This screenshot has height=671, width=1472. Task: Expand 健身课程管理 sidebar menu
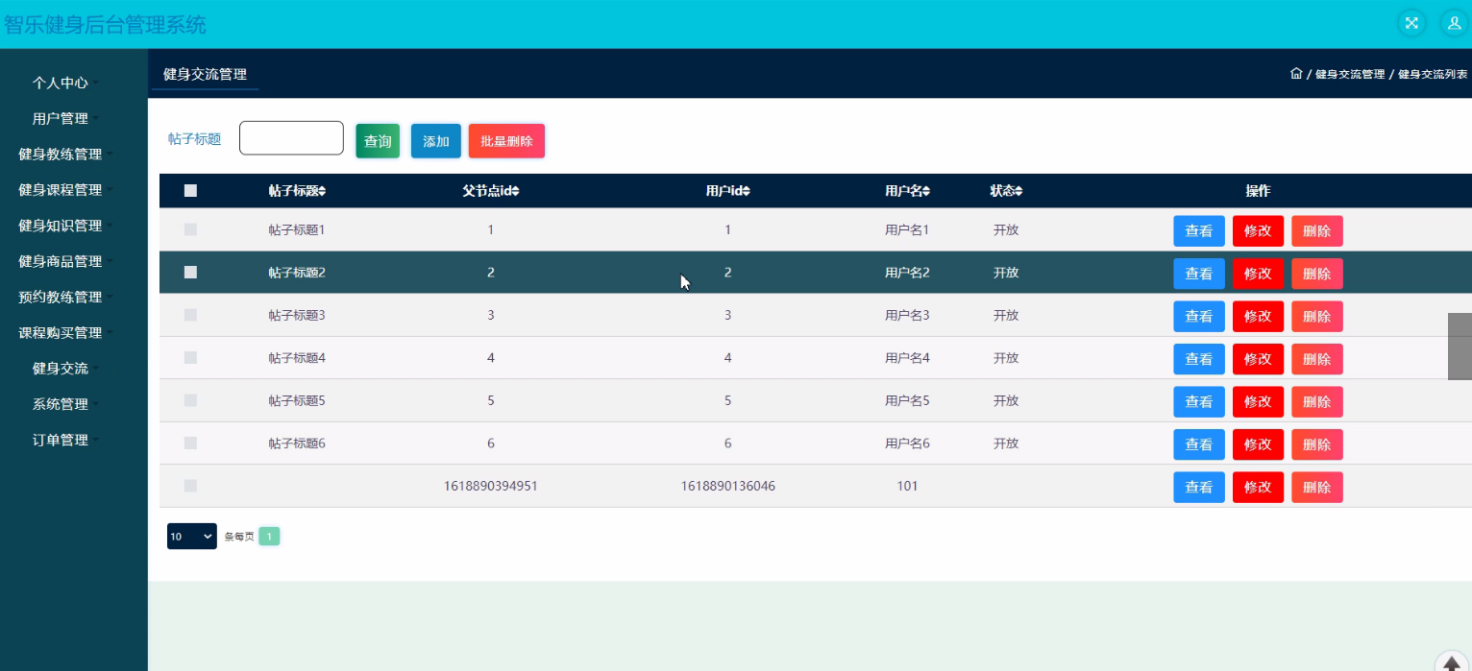(60, 190)
